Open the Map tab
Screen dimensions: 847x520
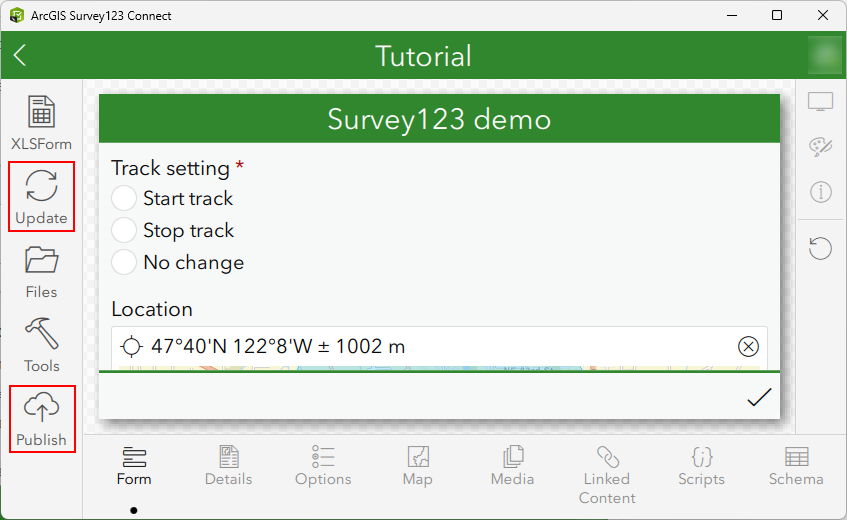(x=417, y=466)
